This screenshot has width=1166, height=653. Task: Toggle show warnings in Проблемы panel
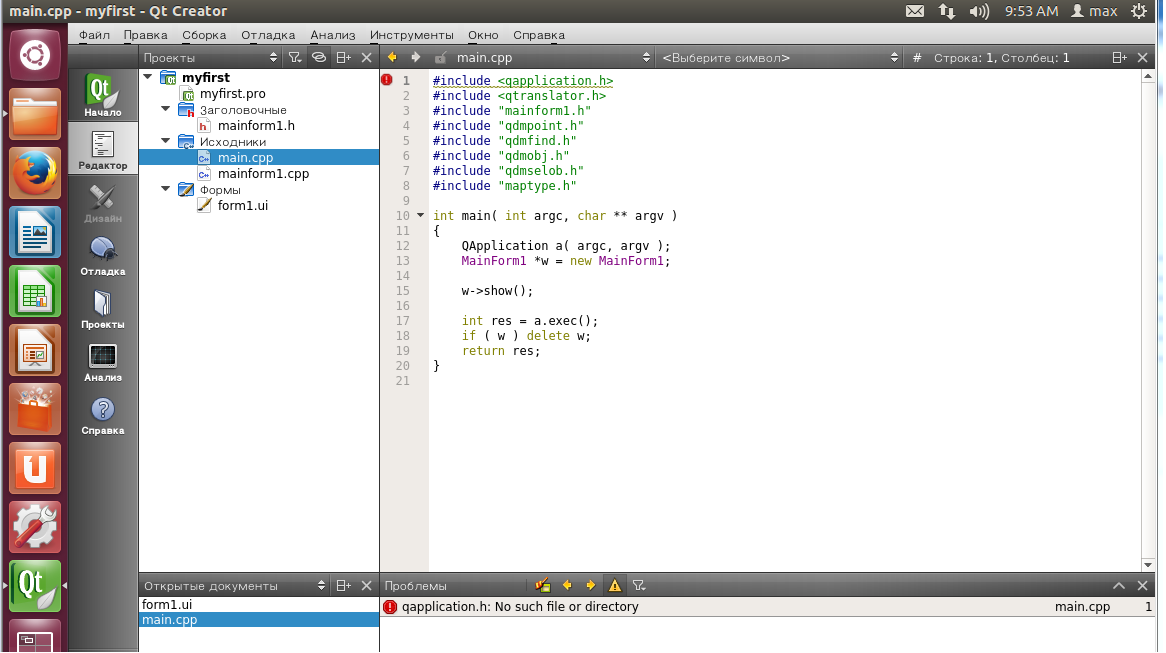click(x=615, y=586)
